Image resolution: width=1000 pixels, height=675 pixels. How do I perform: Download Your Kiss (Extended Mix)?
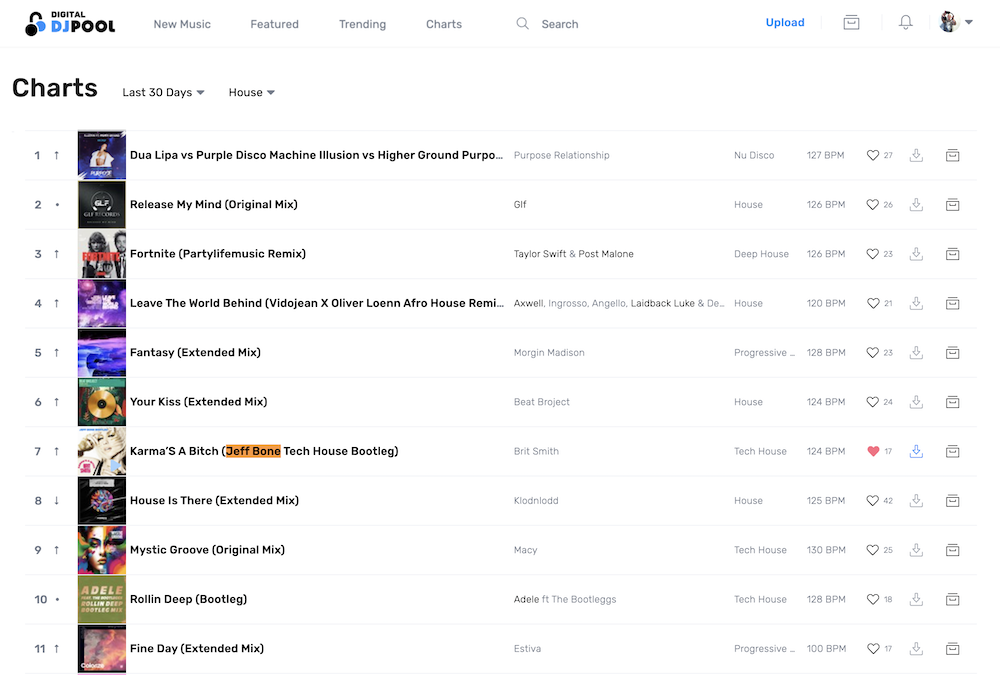click(916, 401)
